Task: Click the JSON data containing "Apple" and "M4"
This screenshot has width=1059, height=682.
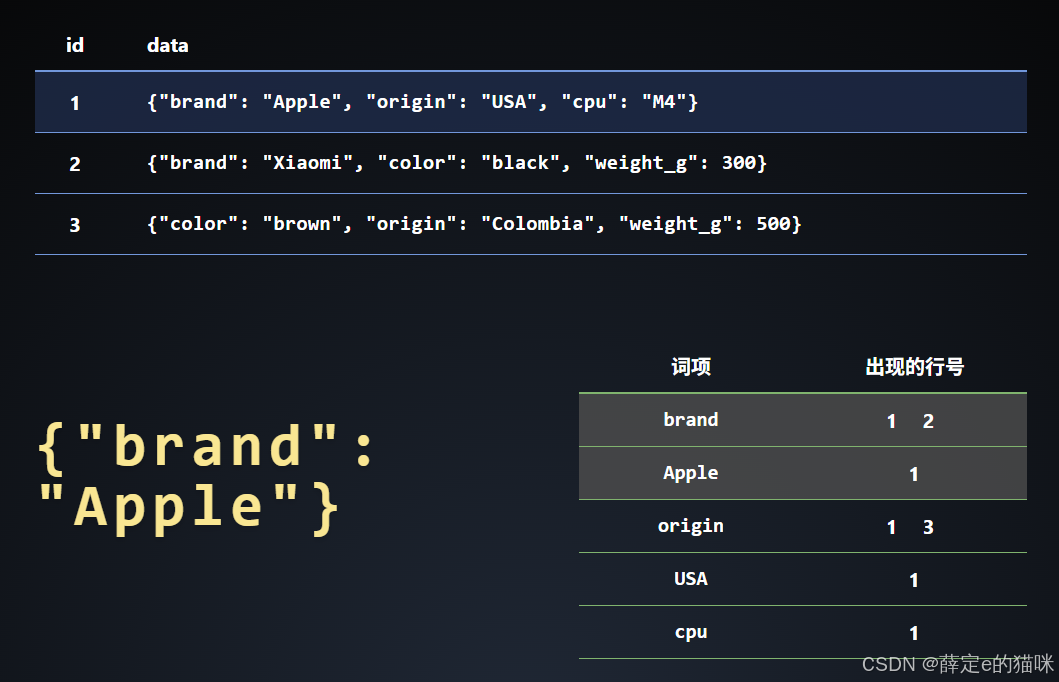Action: coord(423,102)
